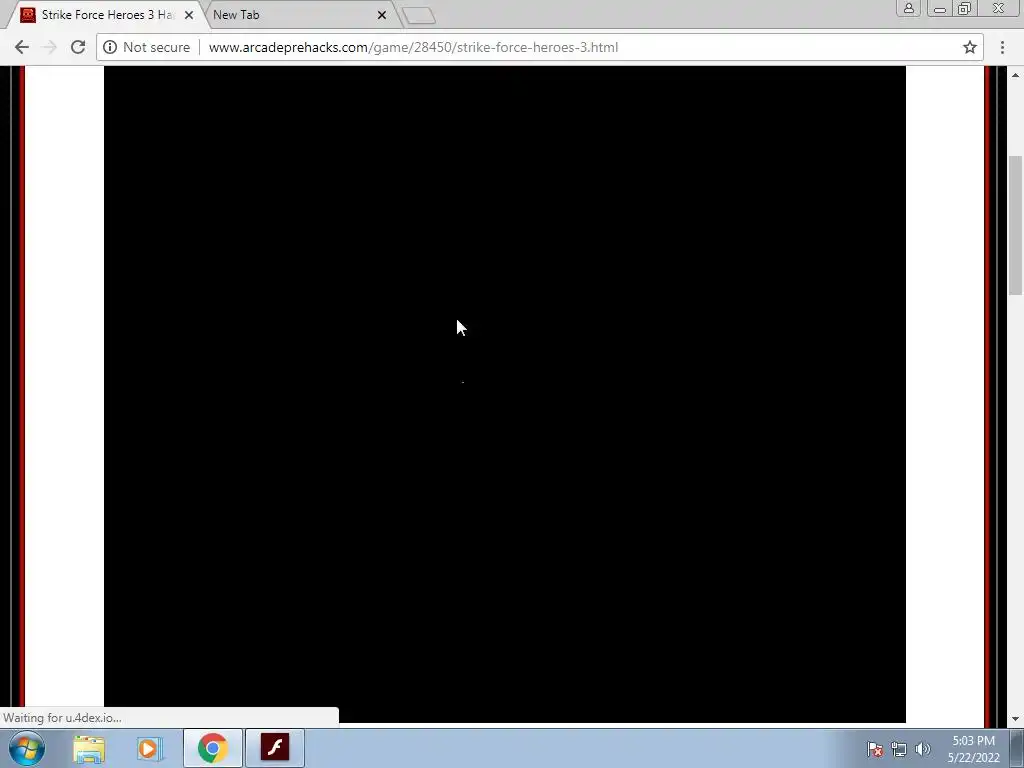Image resolution: width=1024 pixels, height=768 pixels.
Task: Open the 5:03 PM clock and date
Action: (973, 749)
